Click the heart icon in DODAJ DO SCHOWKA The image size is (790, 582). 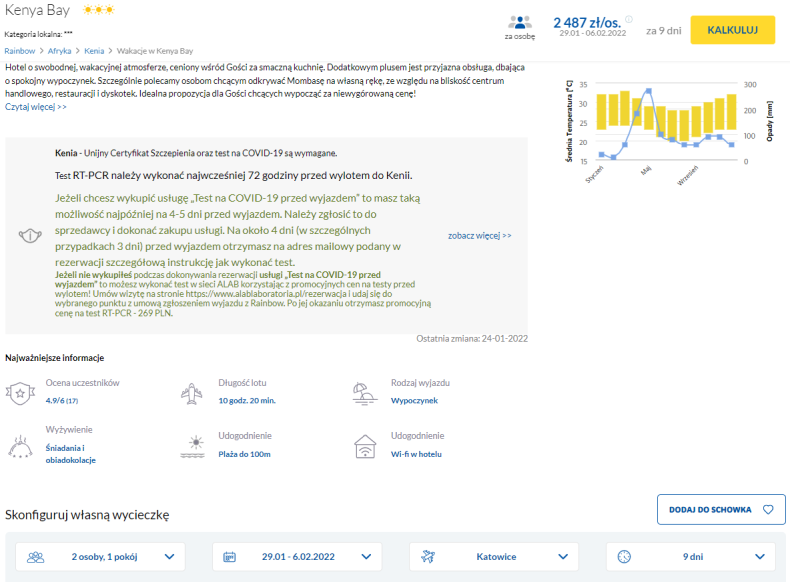[768, 509]
